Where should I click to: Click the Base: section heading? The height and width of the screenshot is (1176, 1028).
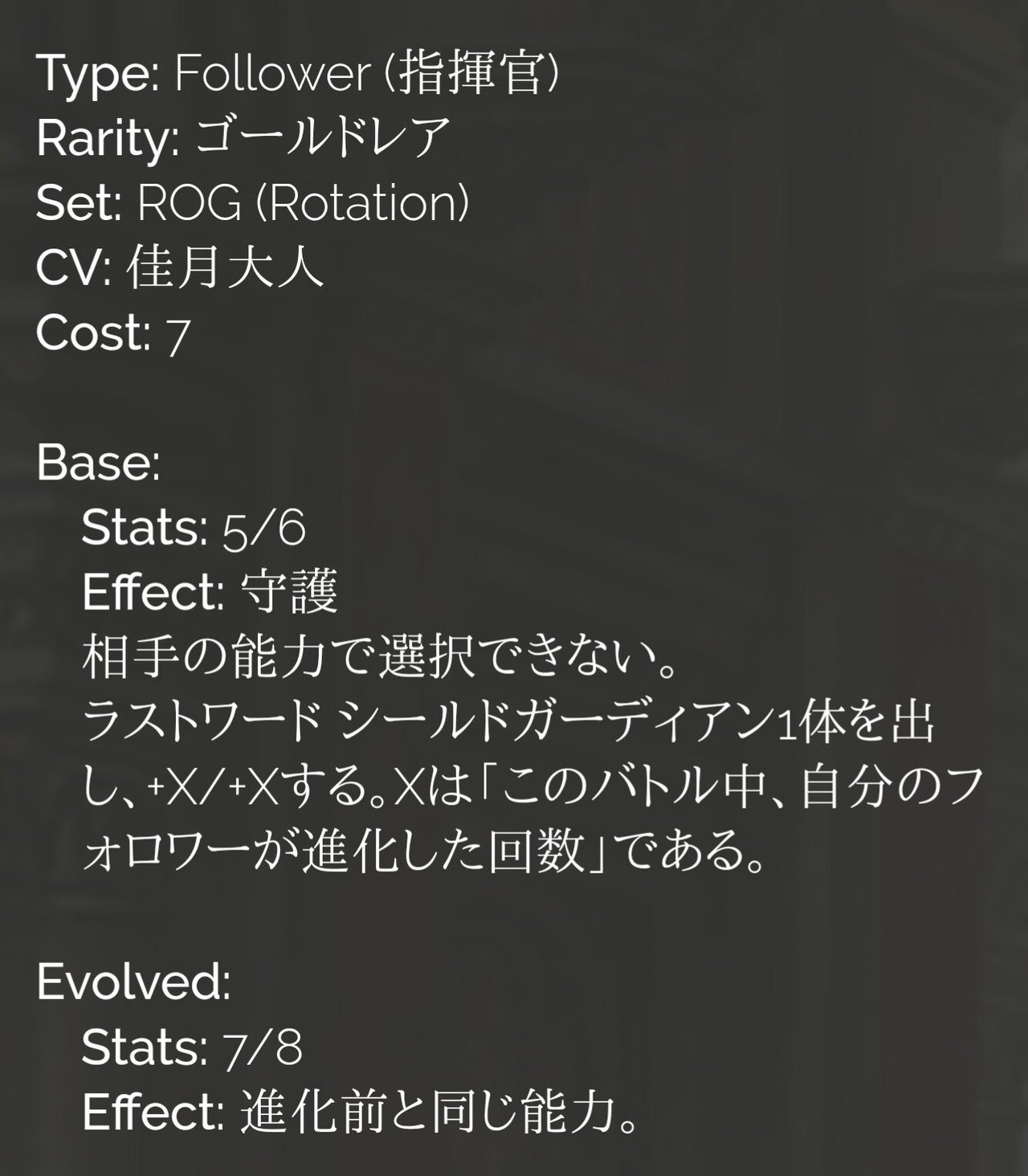pyautogui.click(x=98, y=463)
